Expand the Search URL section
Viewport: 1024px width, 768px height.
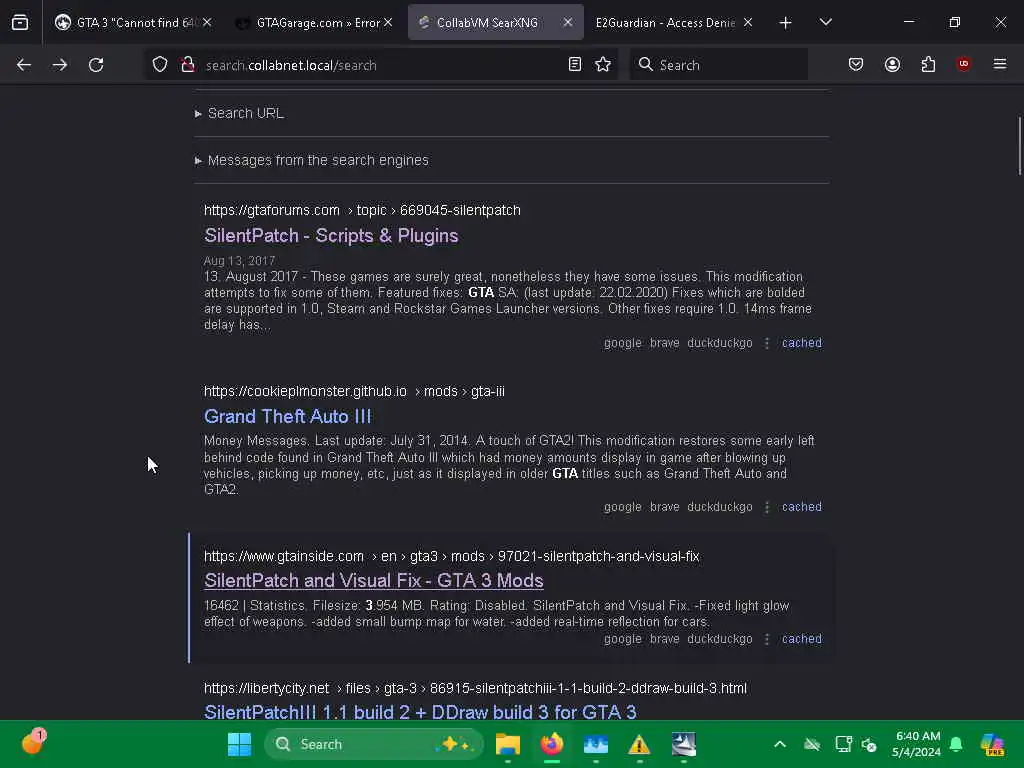point(239,113)
